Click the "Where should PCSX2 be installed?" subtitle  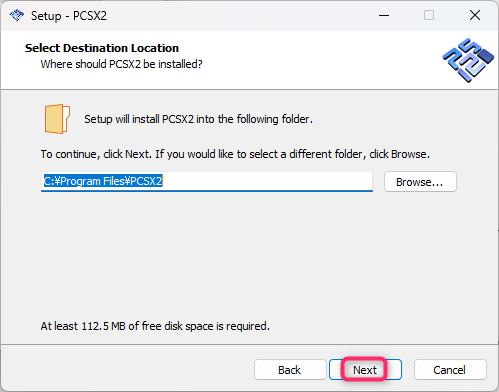[121, 64]
